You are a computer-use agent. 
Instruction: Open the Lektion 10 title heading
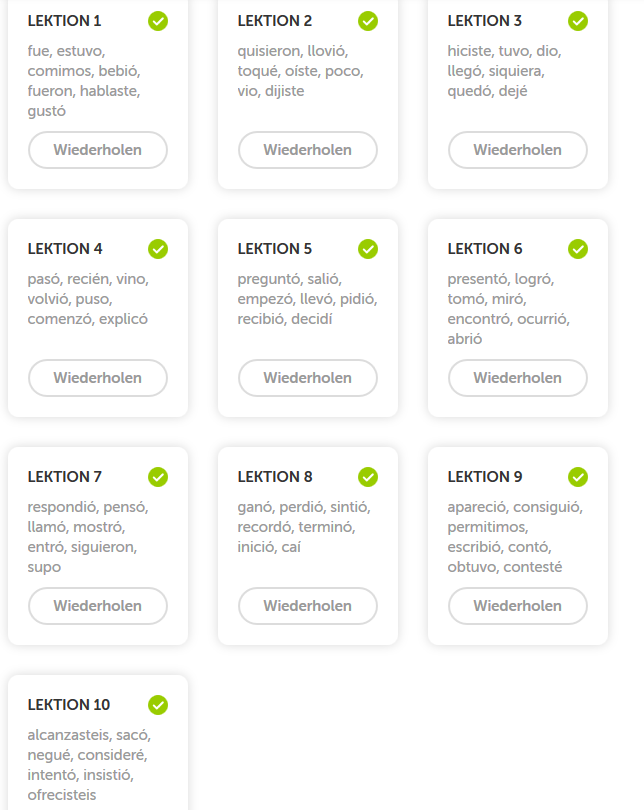pos(69,705)
